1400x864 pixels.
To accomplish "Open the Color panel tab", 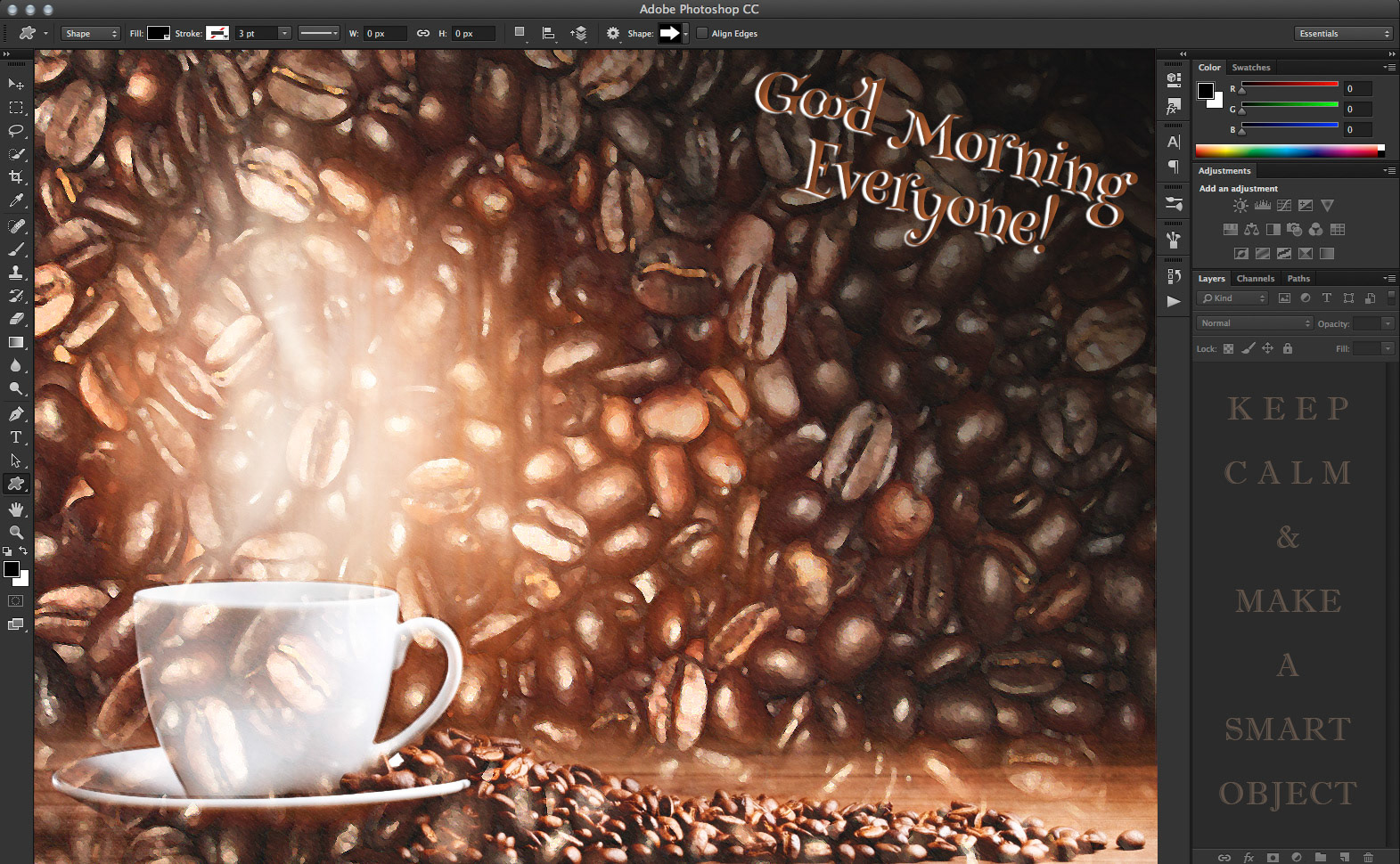I will 1209,68.
